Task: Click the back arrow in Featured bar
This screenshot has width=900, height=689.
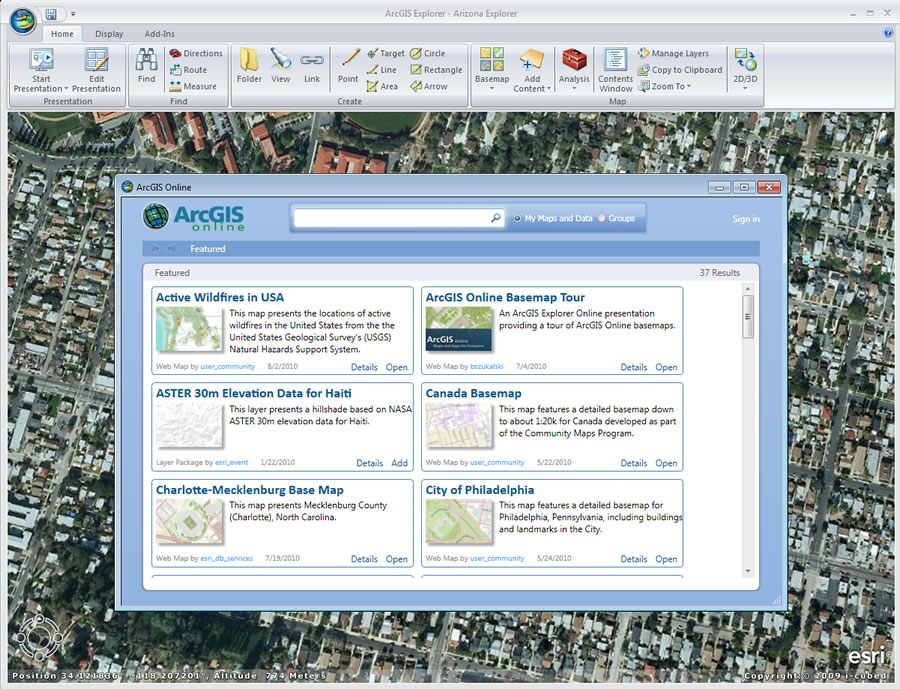Action: click(154, 249)
